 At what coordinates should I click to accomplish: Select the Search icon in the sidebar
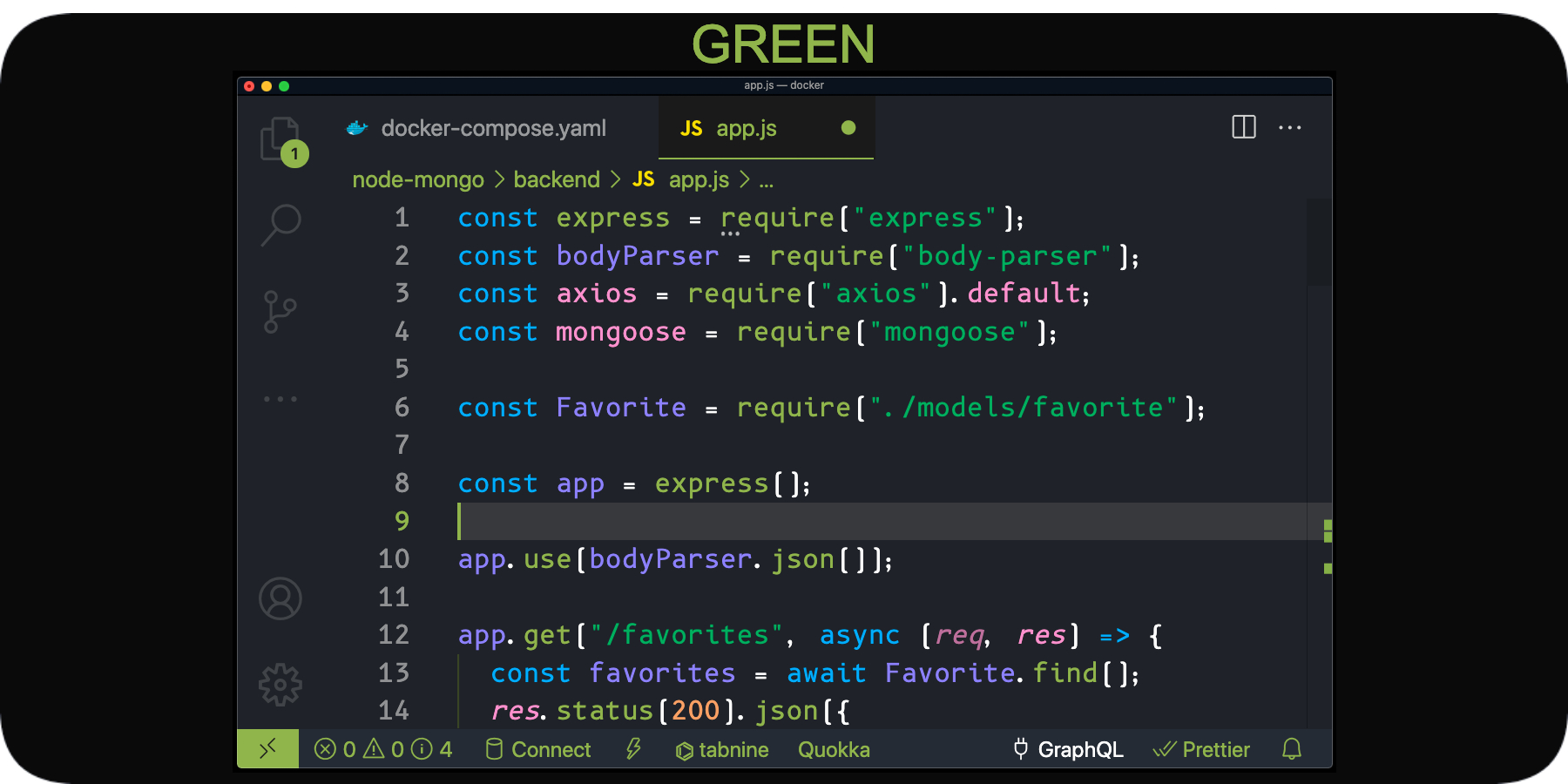click(x=280, y=225)
